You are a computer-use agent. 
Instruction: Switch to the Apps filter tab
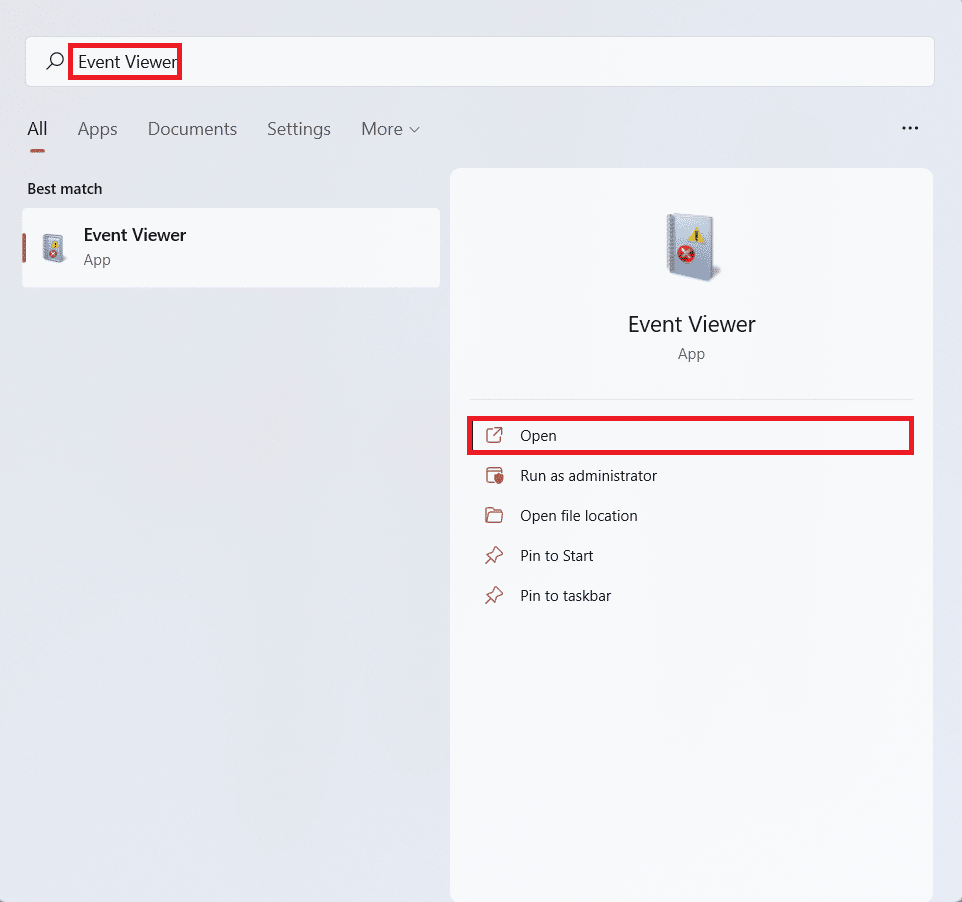point(97,129)
